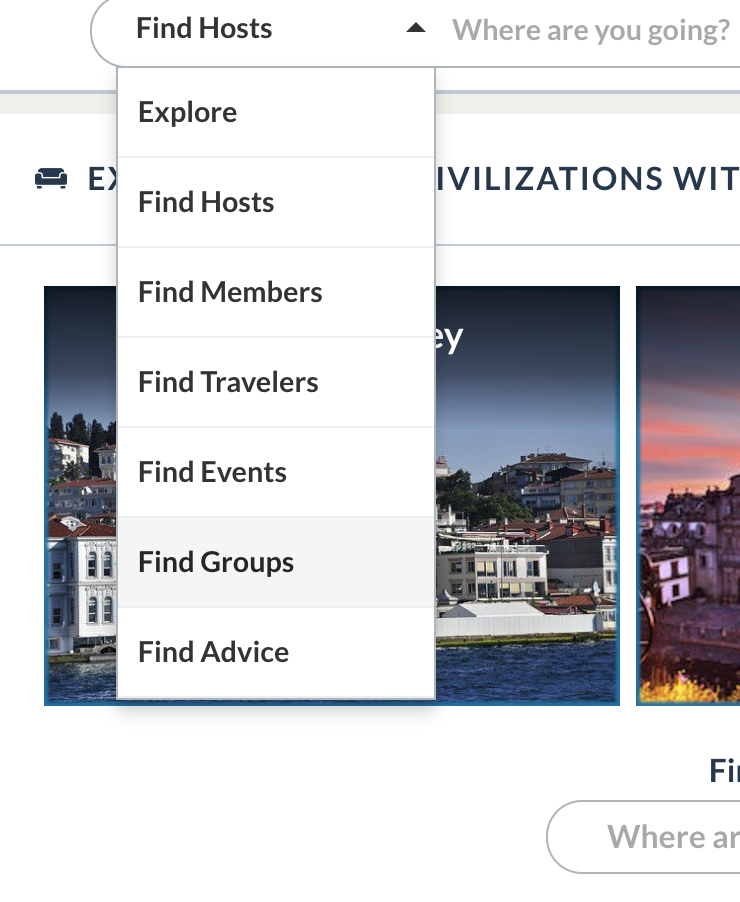Image resolution: width=740 pixels, height=902 pixels.
Task: Click the water area of the Turkey card
Action: click(527, 670)
